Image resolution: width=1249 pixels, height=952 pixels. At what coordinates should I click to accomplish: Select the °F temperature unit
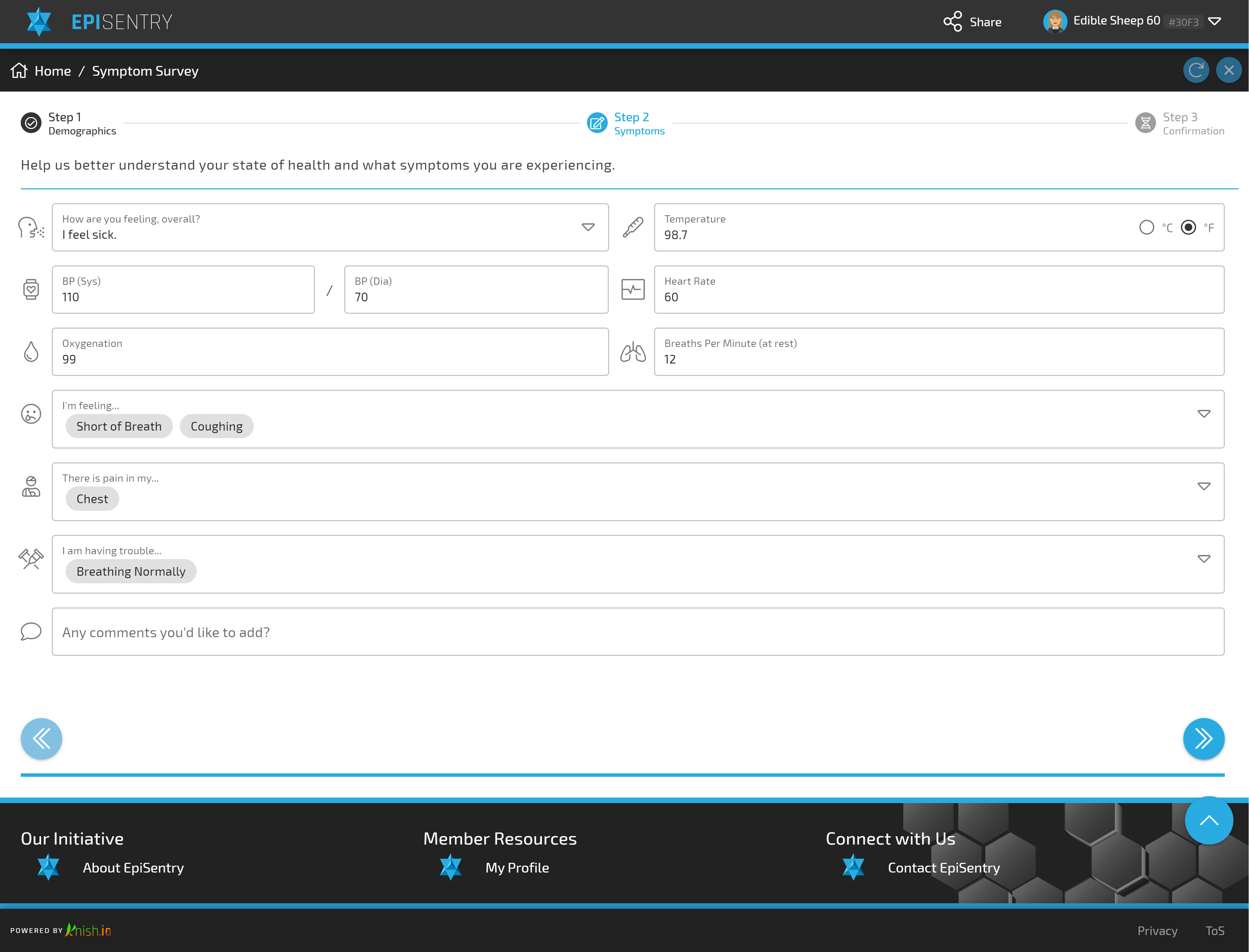(x=1189, y=227)
